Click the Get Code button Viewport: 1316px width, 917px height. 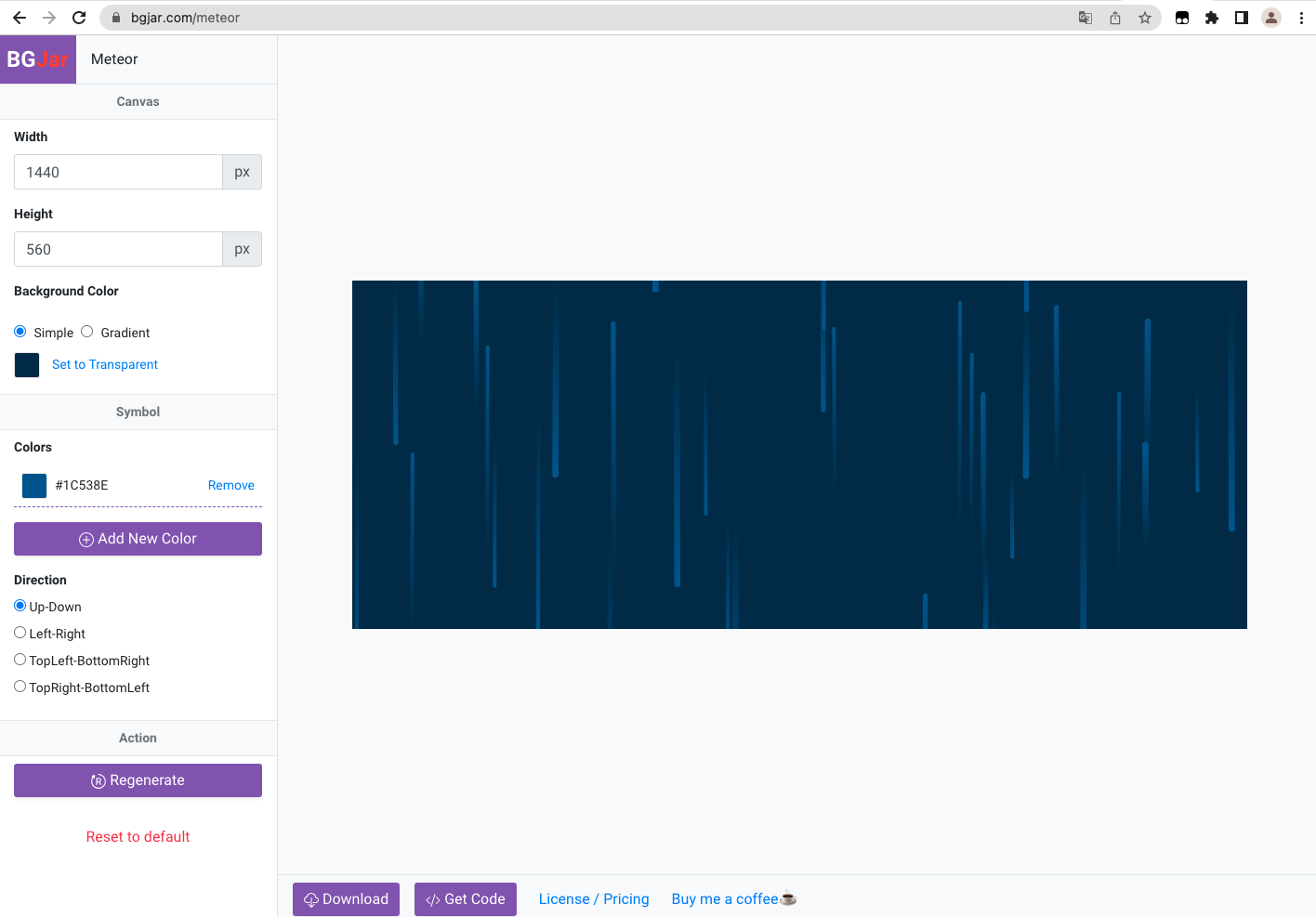pos(466,899)
